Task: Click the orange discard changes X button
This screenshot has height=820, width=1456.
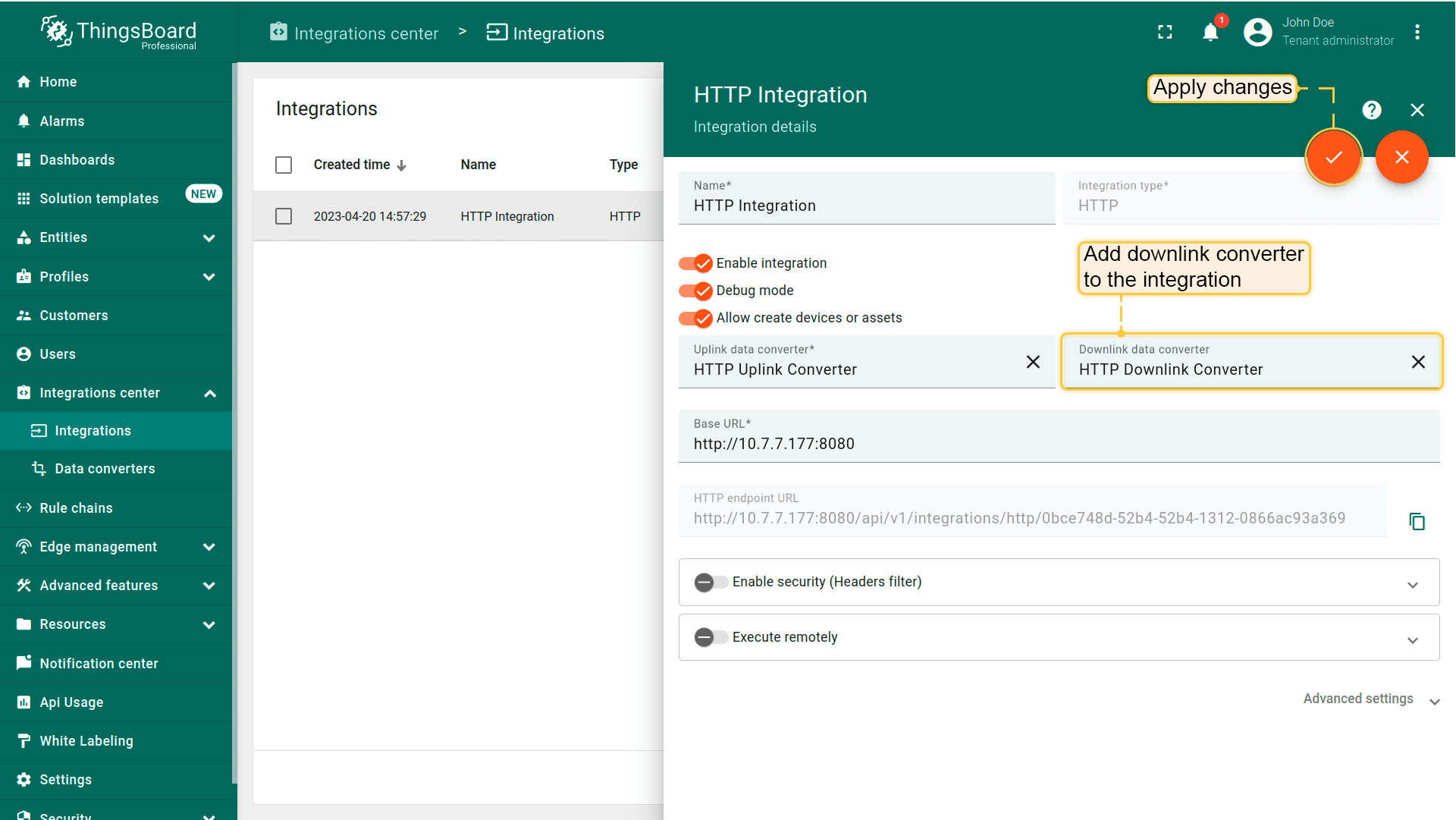Action: click(x=1401, y=157)
